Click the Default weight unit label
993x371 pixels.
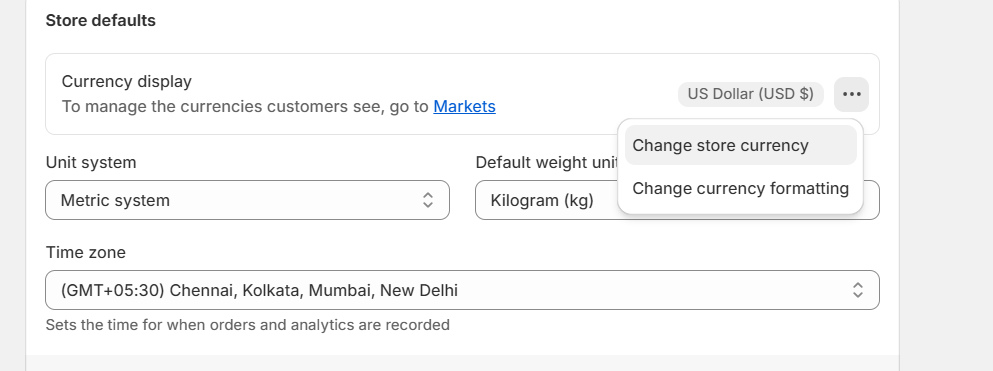pos(546,163)
